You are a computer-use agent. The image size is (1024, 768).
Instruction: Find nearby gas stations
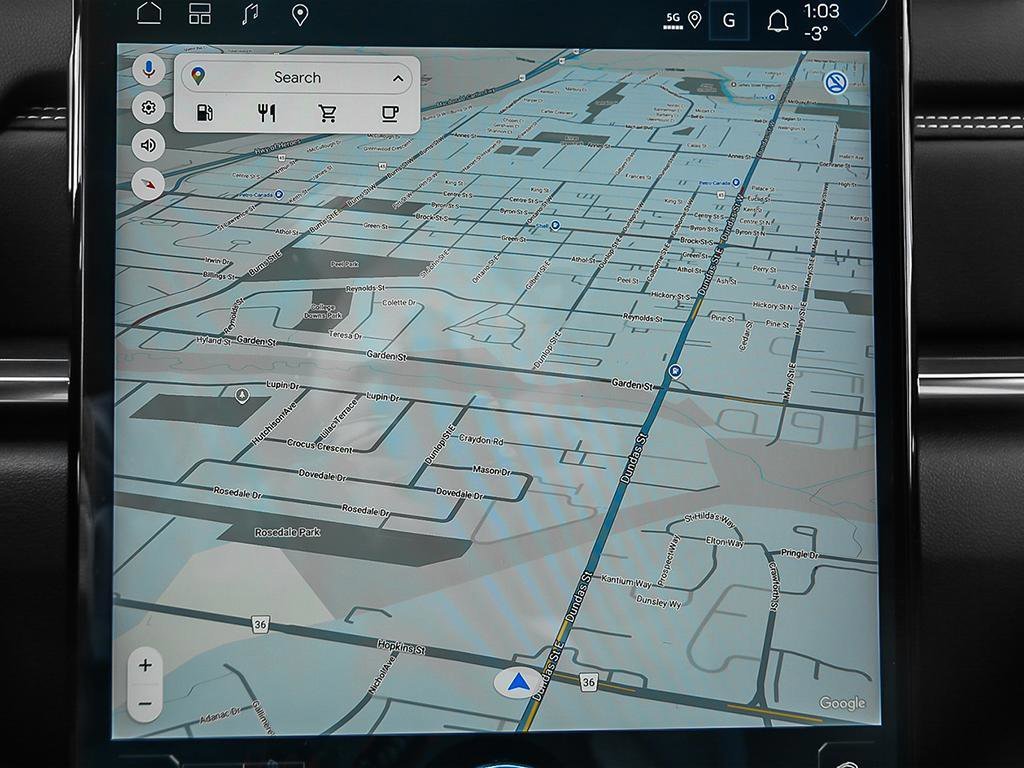[x=204, y=113]
